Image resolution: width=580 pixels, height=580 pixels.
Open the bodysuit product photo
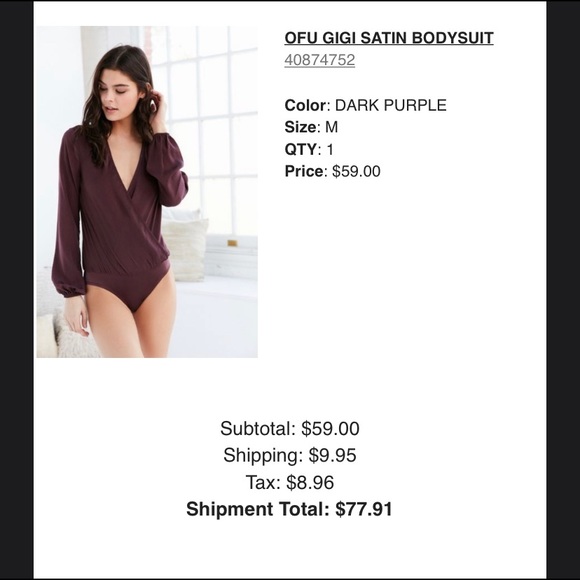(147, 192)
